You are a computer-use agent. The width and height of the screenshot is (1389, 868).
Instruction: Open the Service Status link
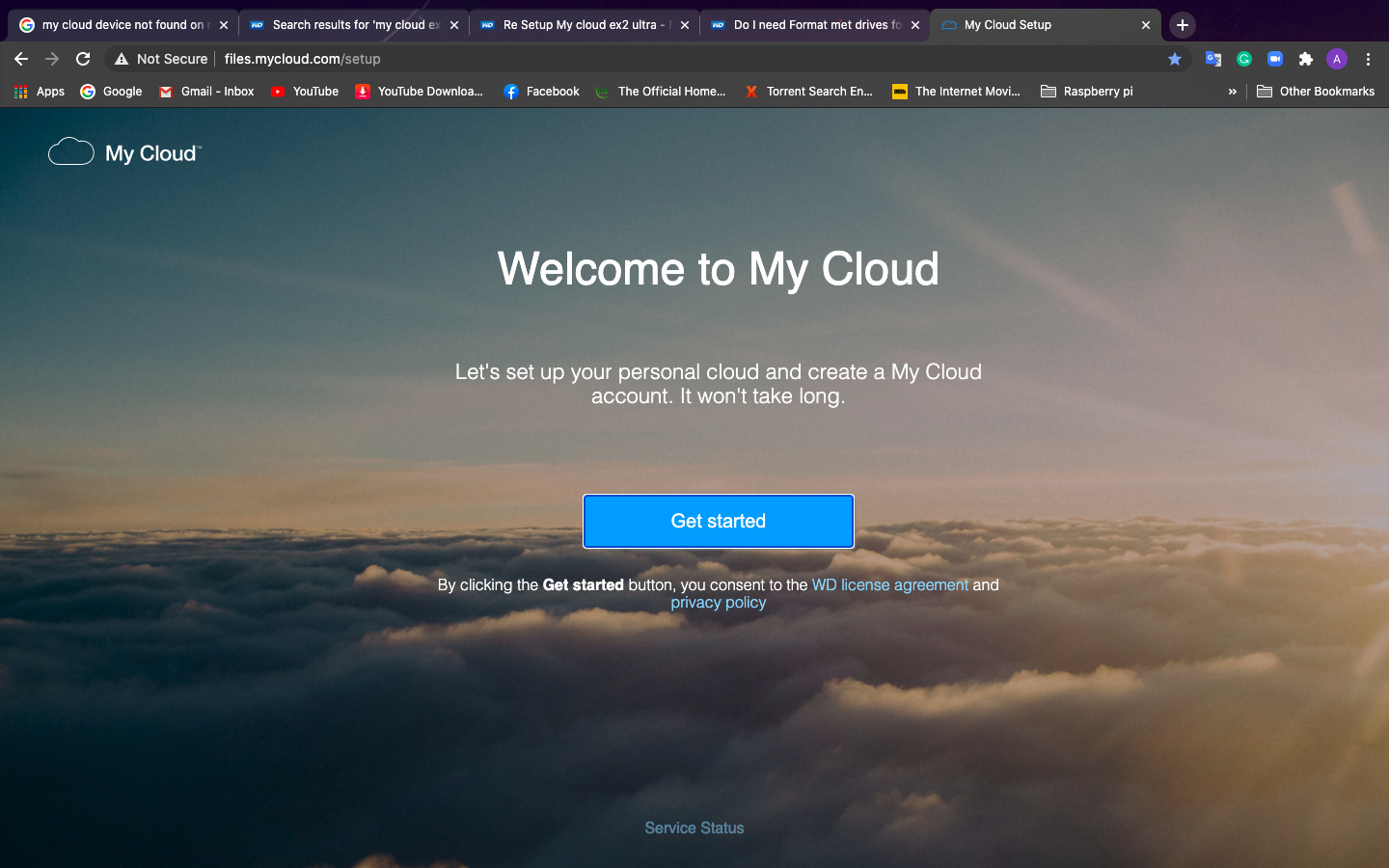694,827
